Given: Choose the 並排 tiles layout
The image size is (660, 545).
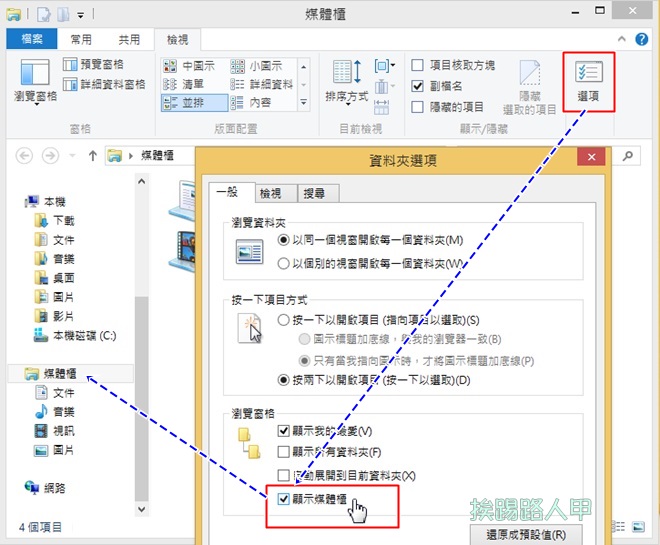Looking at the screenshot, I should coord(187,101).
